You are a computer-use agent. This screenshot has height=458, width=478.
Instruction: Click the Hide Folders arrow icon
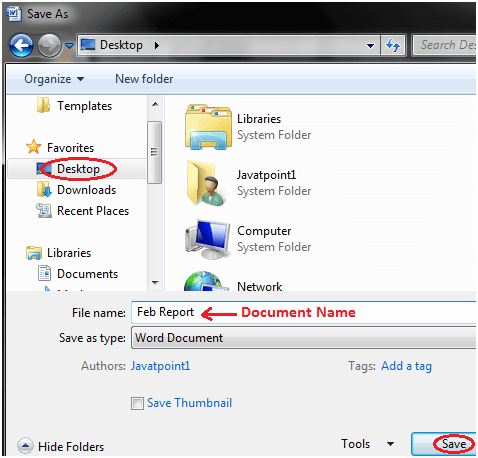pos(25,446)
